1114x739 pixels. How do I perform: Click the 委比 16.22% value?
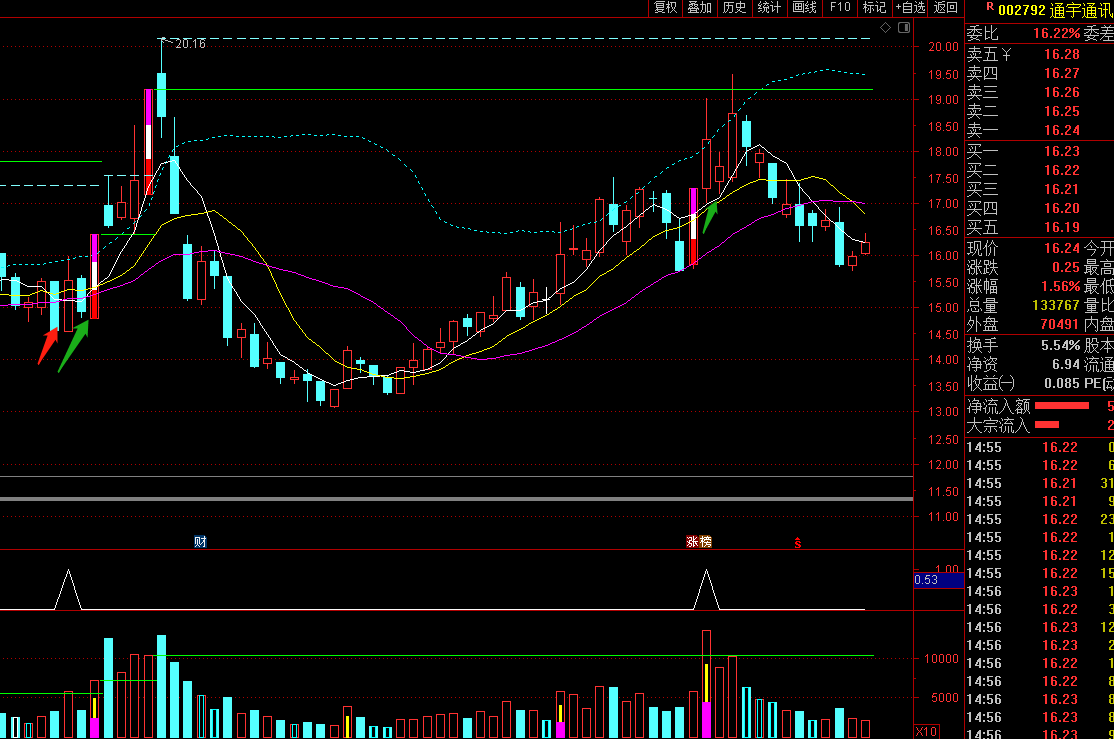(1056, 33)
